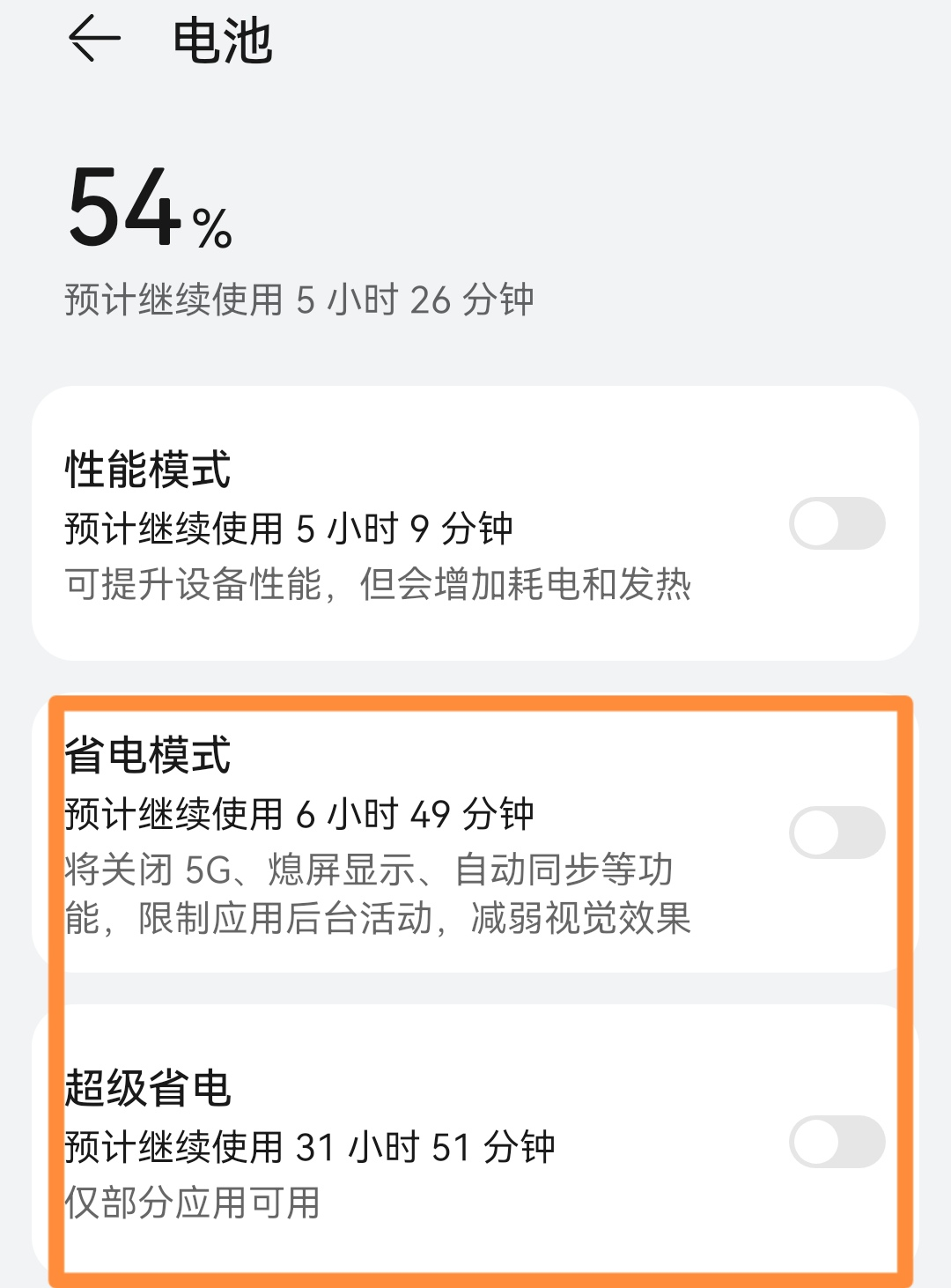This screenshot has width=951, height=1288.
Task: Toggle the 超级省电 switch on
Action: [837, 1142]
